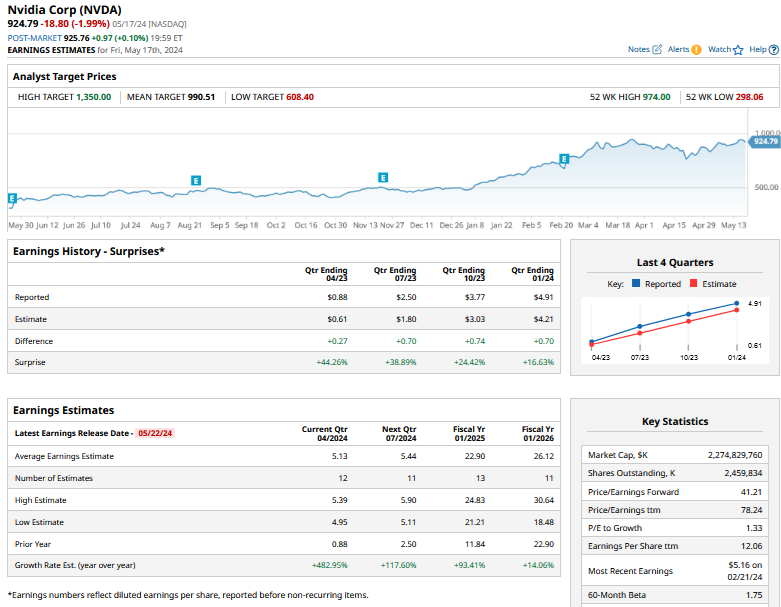The width and height of the screenshot is (781, 607).
Task: Click the 52 week low value 298.06
Action: point(750,97)
